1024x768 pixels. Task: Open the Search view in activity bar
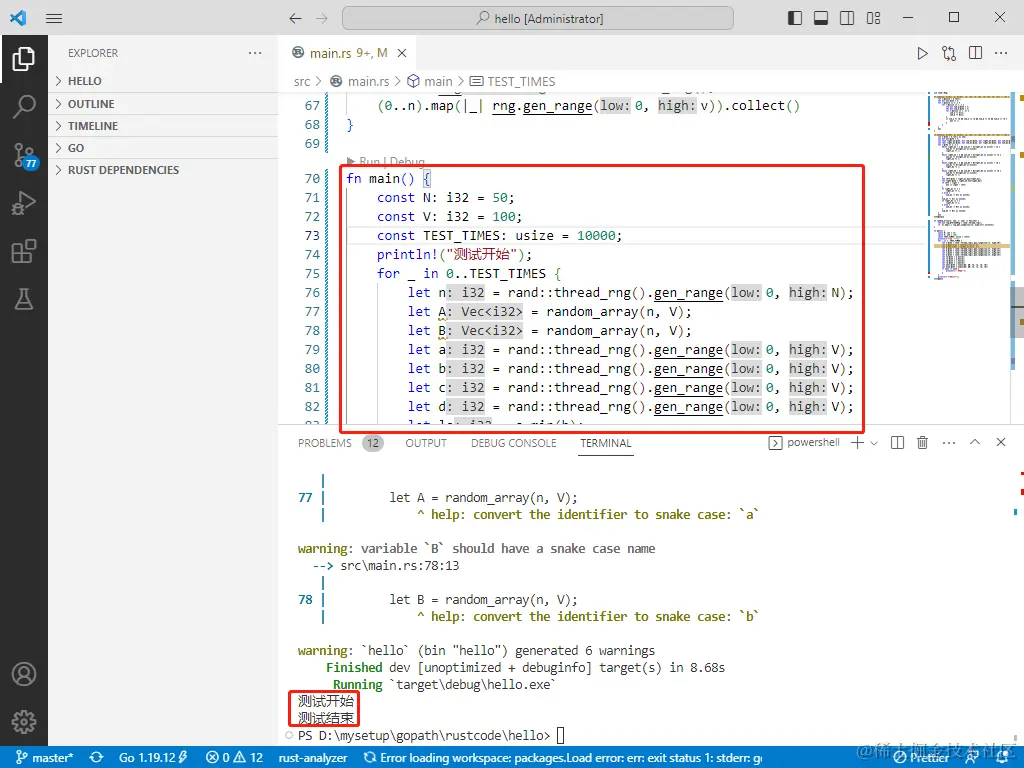pyautogui.click(x=24, y=106)
